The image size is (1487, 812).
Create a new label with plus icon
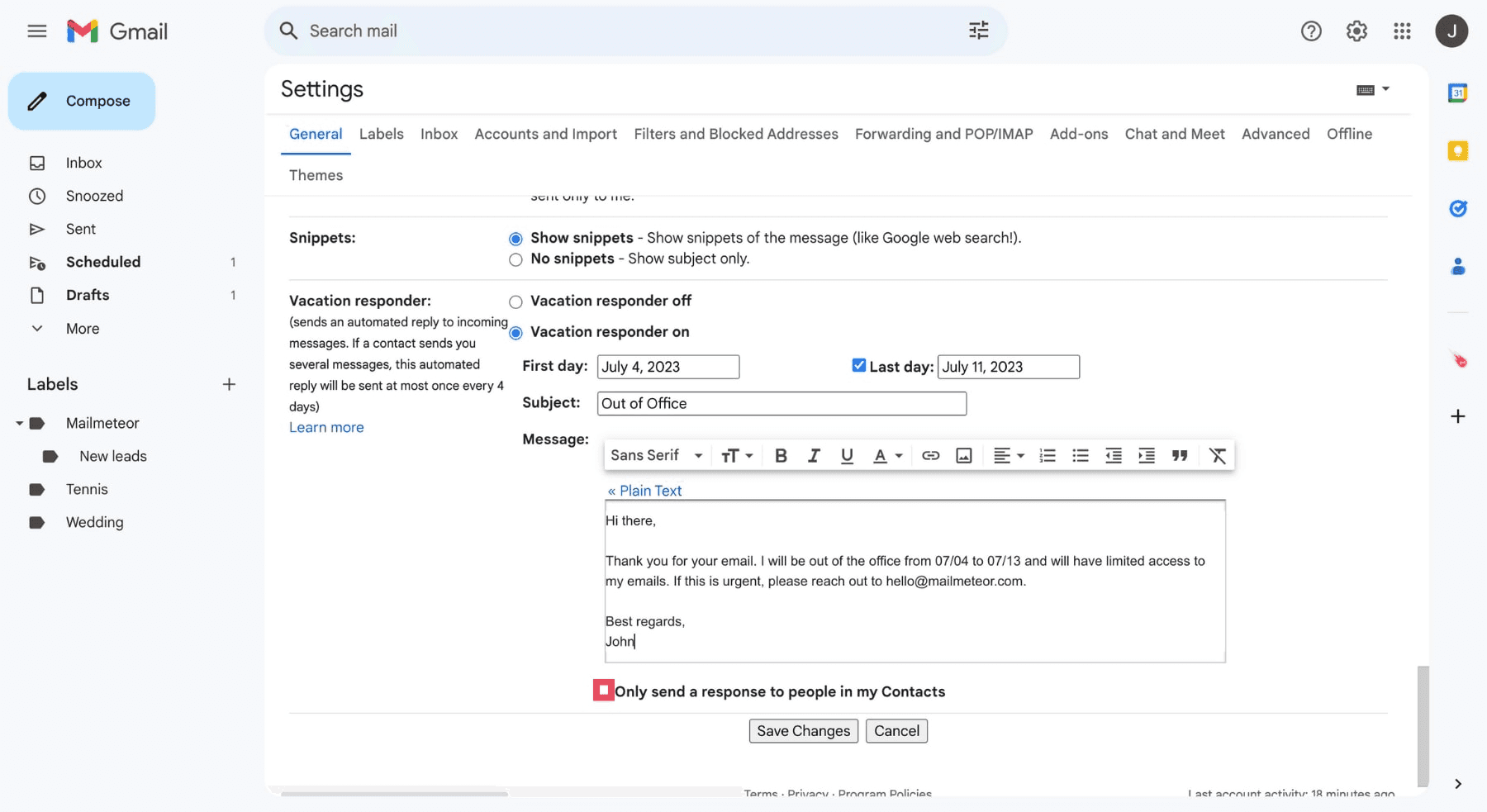[x=229, y=384]
